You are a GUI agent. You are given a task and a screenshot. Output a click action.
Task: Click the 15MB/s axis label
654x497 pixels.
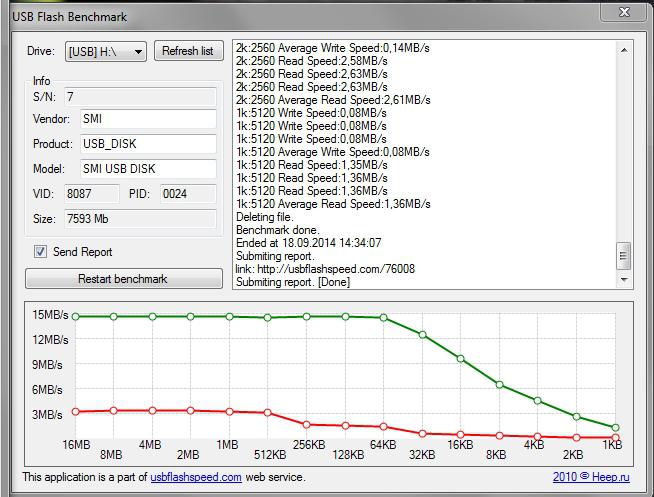click(x=50, y=315)
